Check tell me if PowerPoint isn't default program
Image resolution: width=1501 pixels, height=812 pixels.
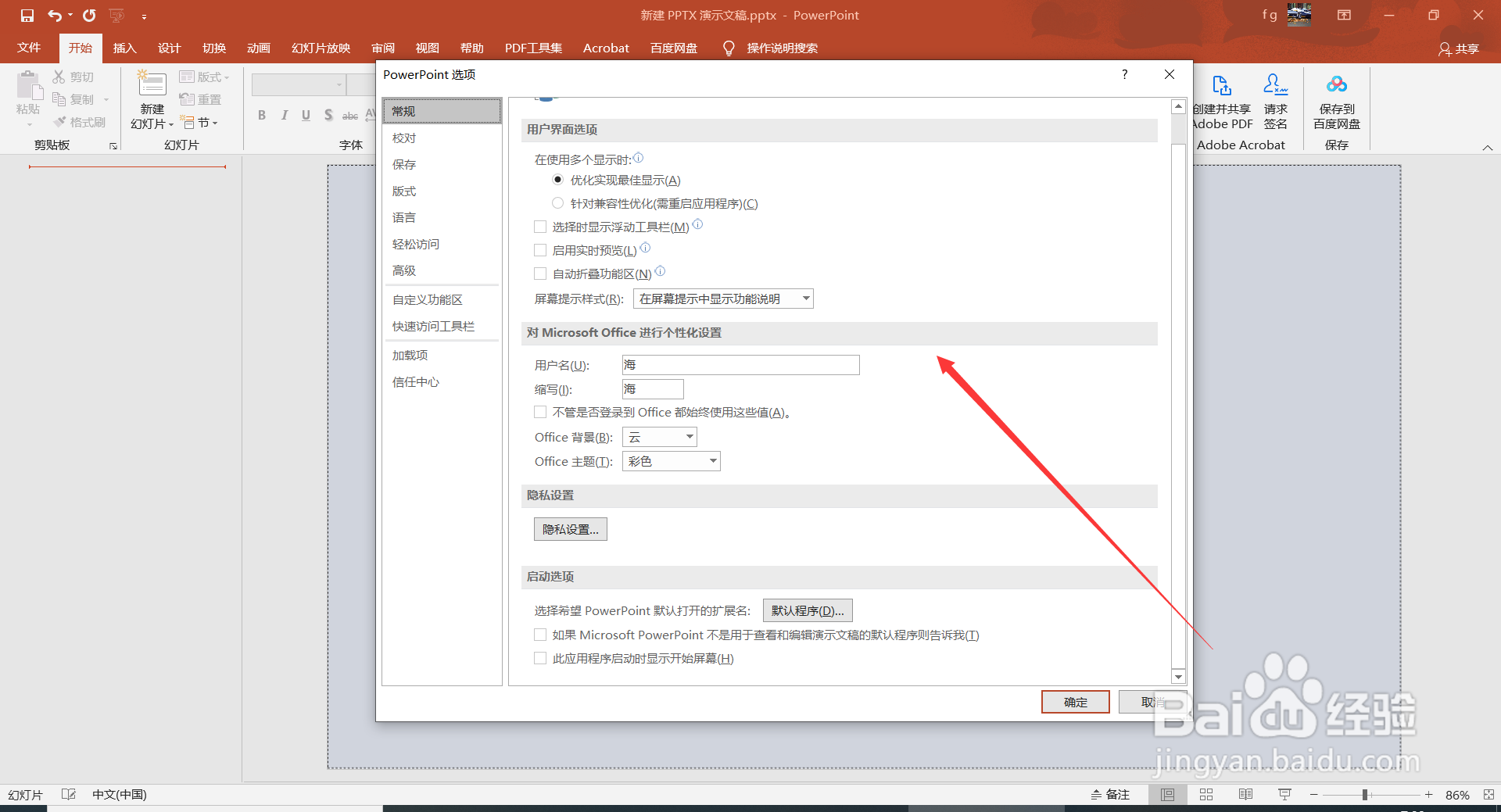tap(540, 635)
